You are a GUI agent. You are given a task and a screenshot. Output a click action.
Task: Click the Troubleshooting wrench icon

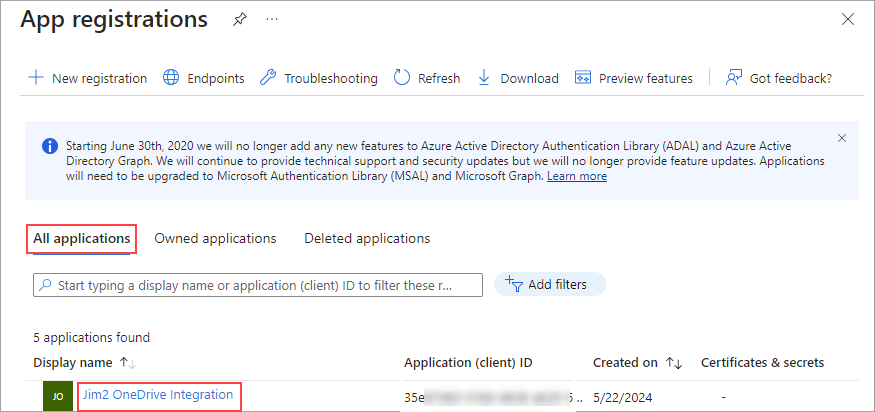pos(267,78)
